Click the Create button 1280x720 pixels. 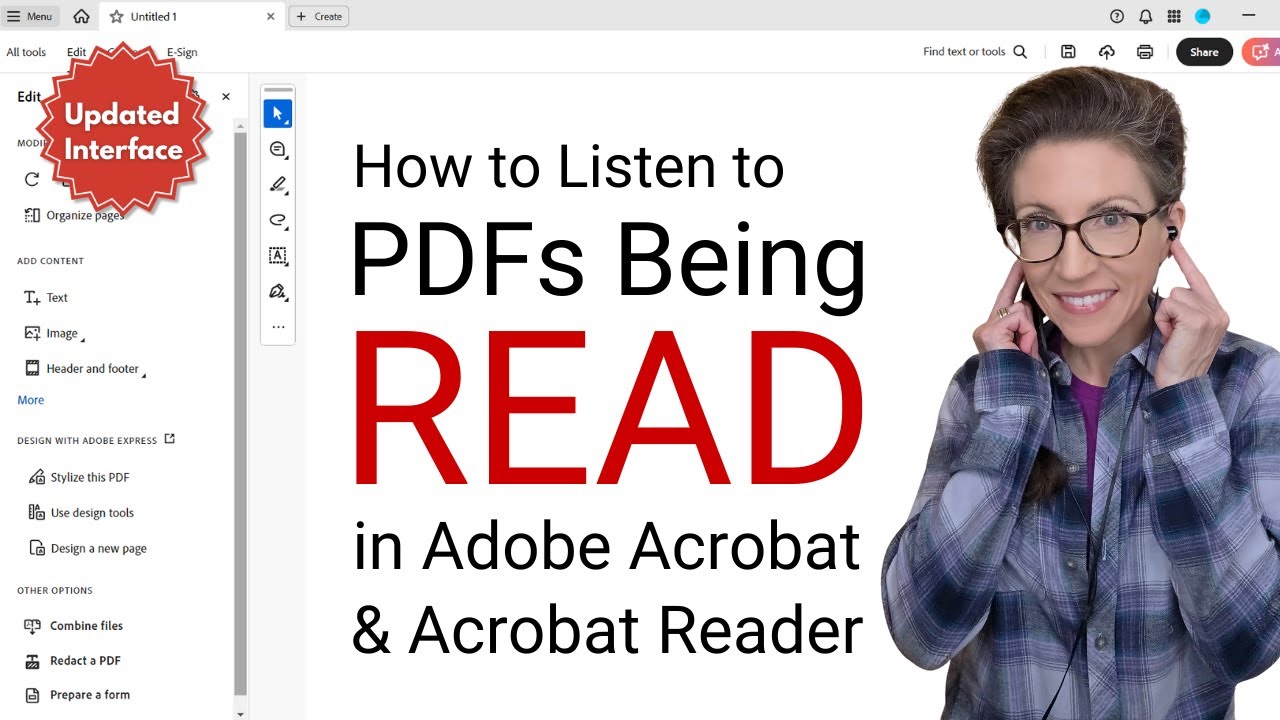319,16
